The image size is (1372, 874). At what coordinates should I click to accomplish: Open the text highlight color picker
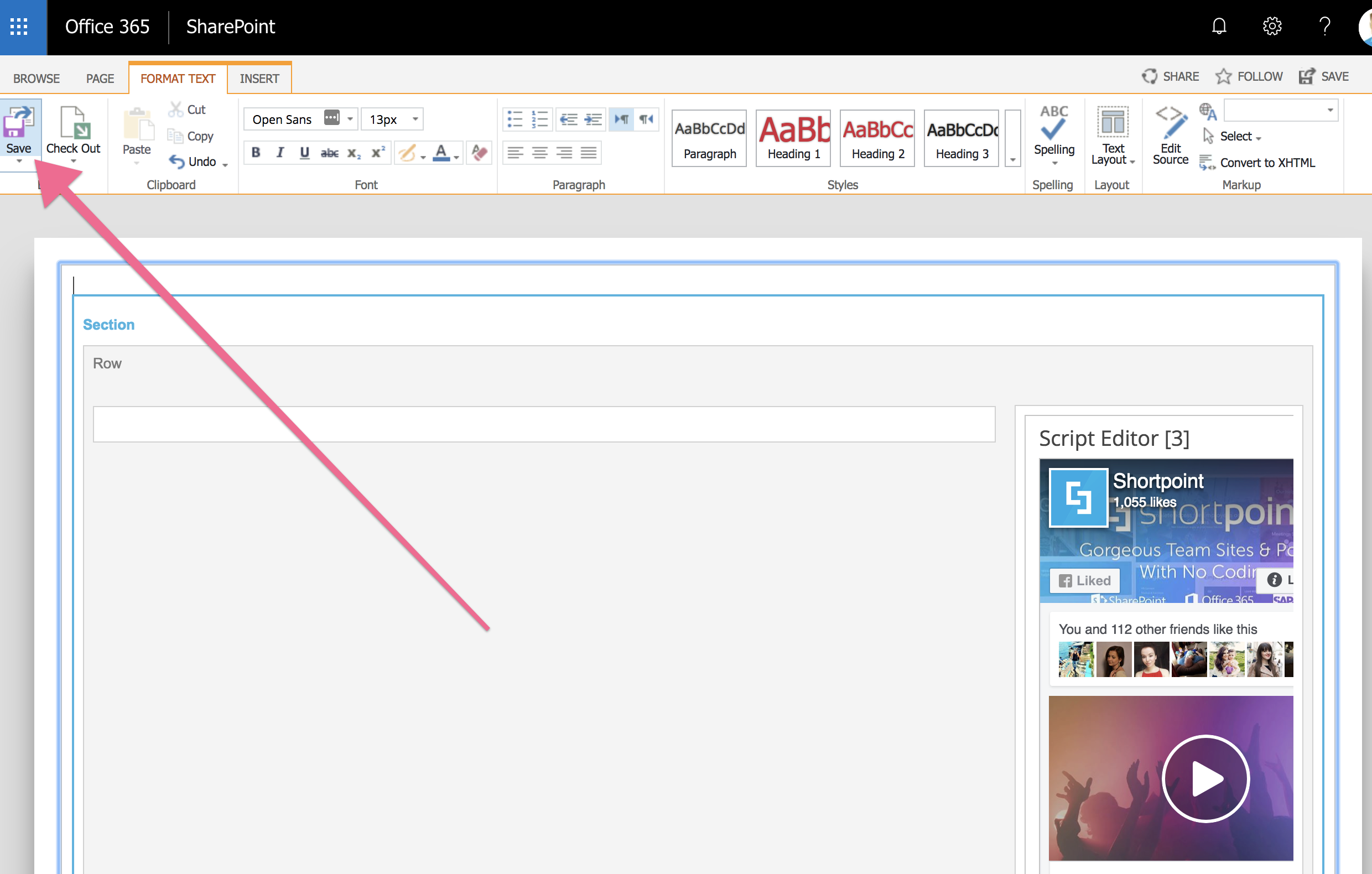[x=408, y=152]
